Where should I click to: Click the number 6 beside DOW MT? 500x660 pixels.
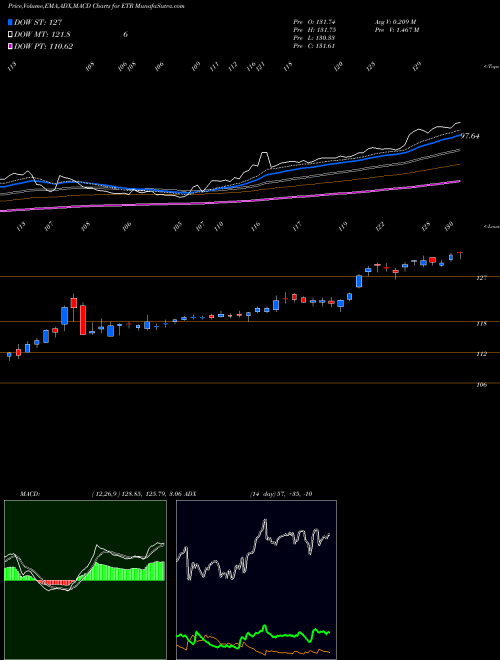[125, 35]
